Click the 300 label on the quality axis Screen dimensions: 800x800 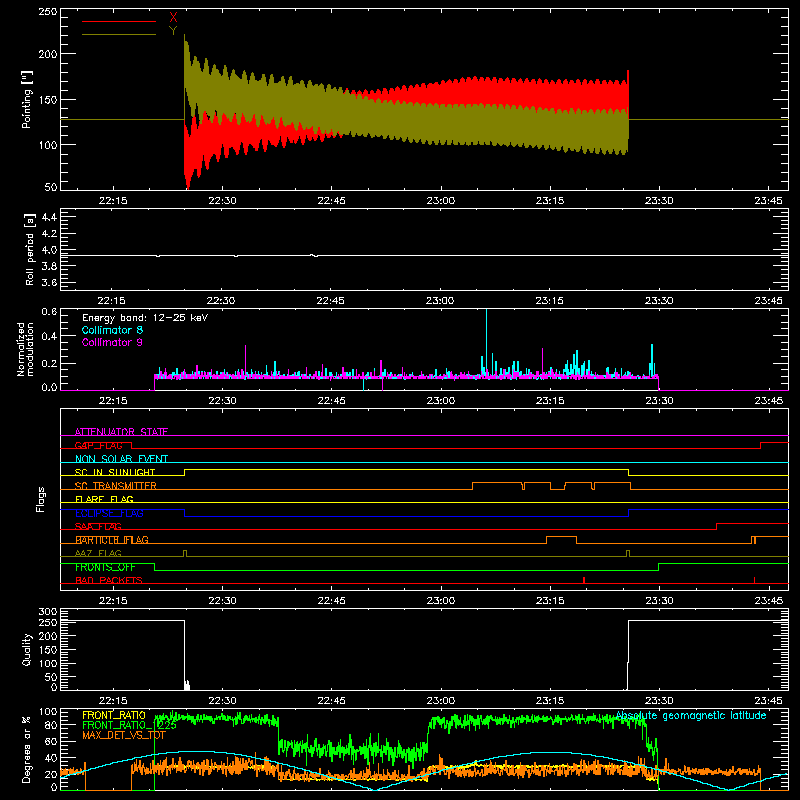(x=48, y=612)
